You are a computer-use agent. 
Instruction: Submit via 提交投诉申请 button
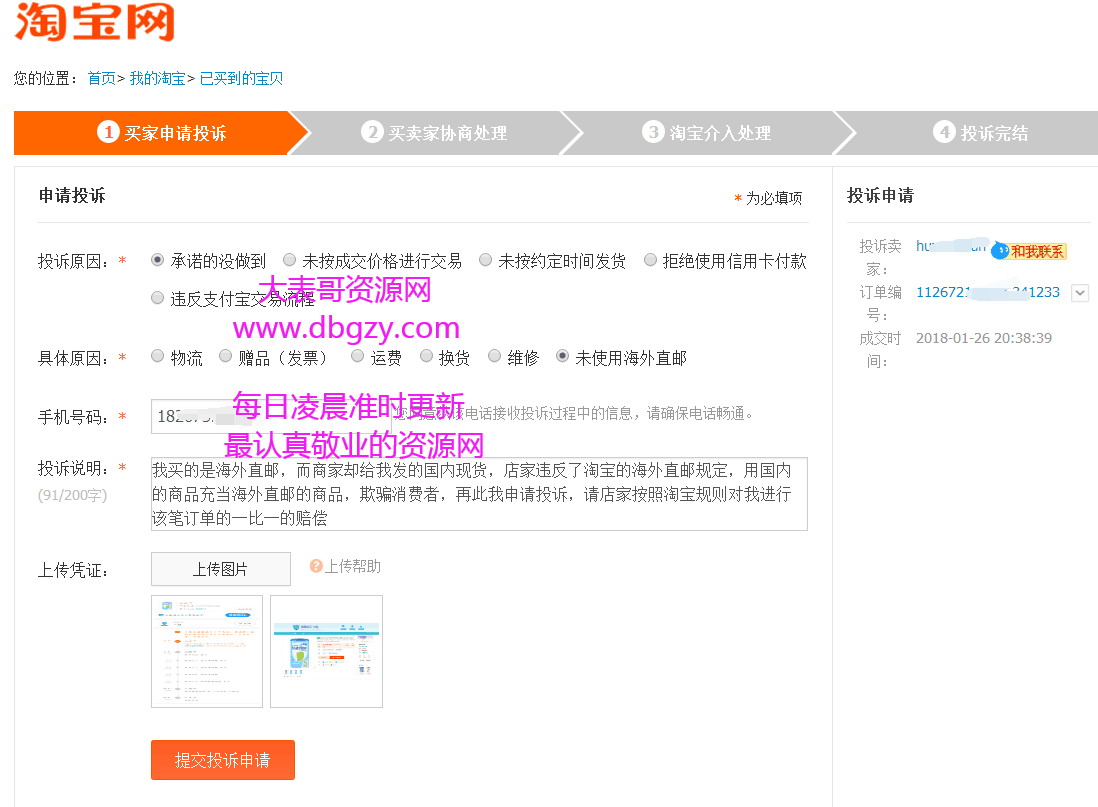click(x=222, y=760)
